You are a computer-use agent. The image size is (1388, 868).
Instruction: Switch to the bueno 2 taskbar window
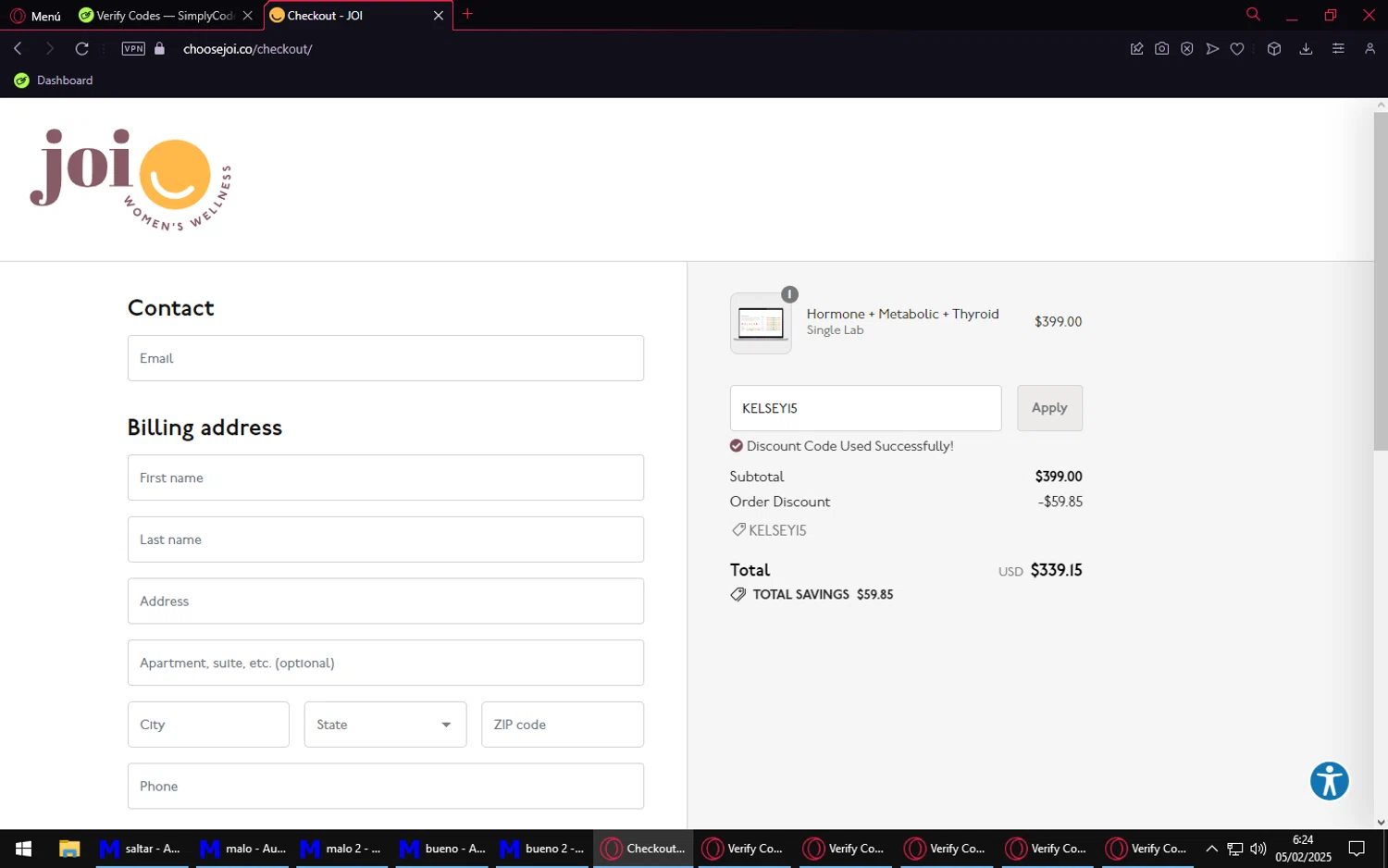click(x=542, y=849)
